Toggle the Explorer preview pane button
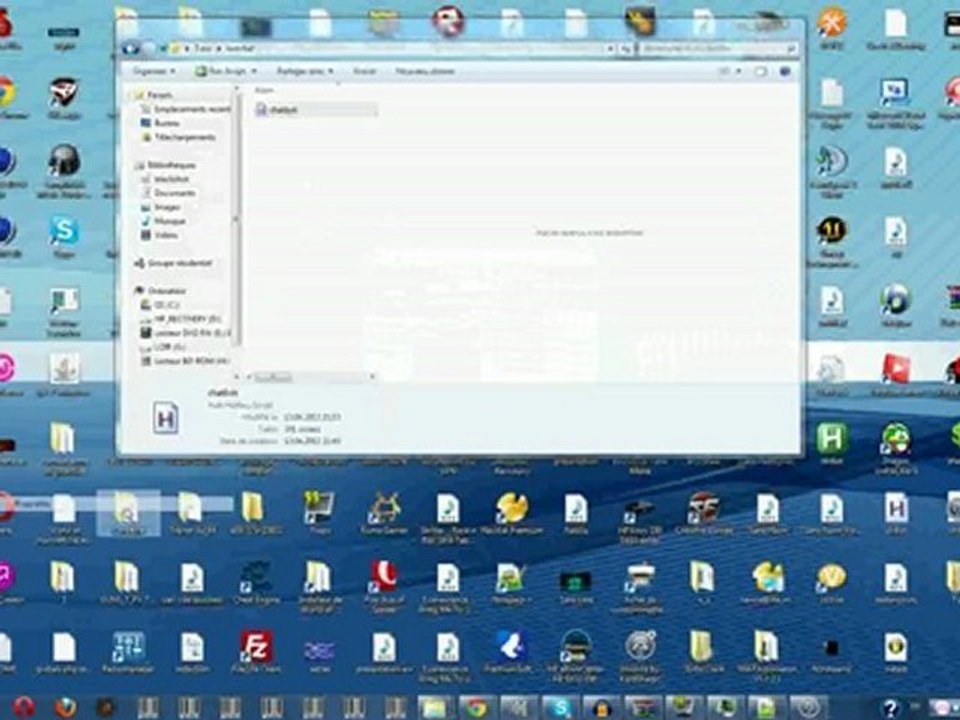Screen dimensions: 960x720 [761, 72]
